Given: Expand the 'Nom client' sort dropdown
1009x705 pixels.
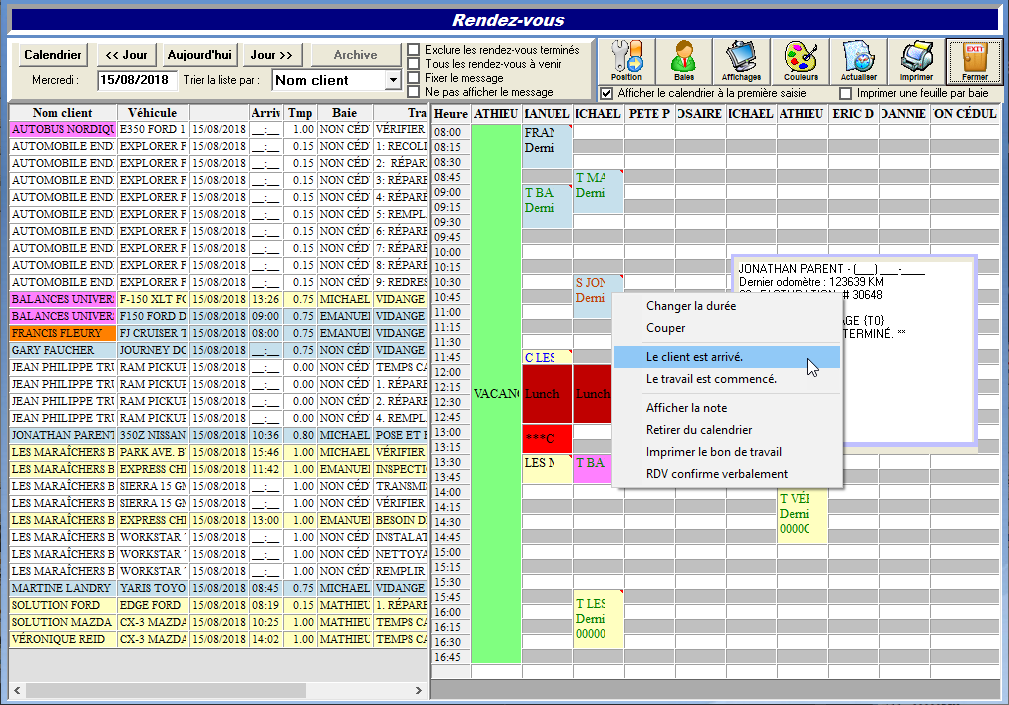Looking at the screenshot, I should point(393,80).
